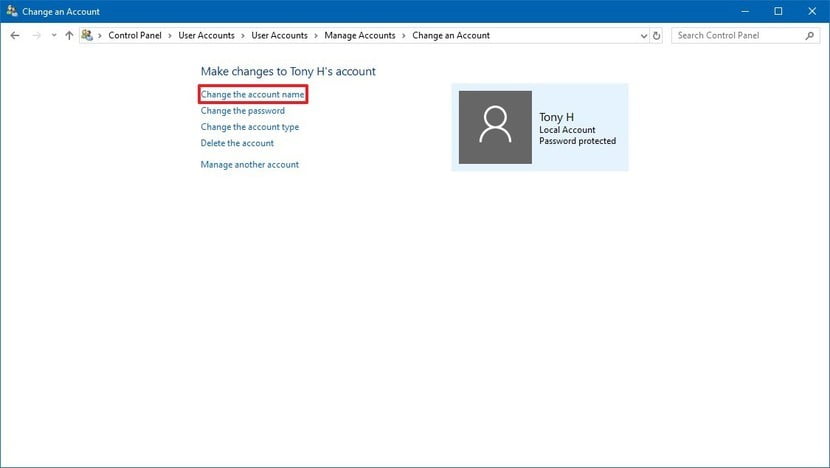Expand the chevron before Control Panel breadcrumb

tap(100, 36)
